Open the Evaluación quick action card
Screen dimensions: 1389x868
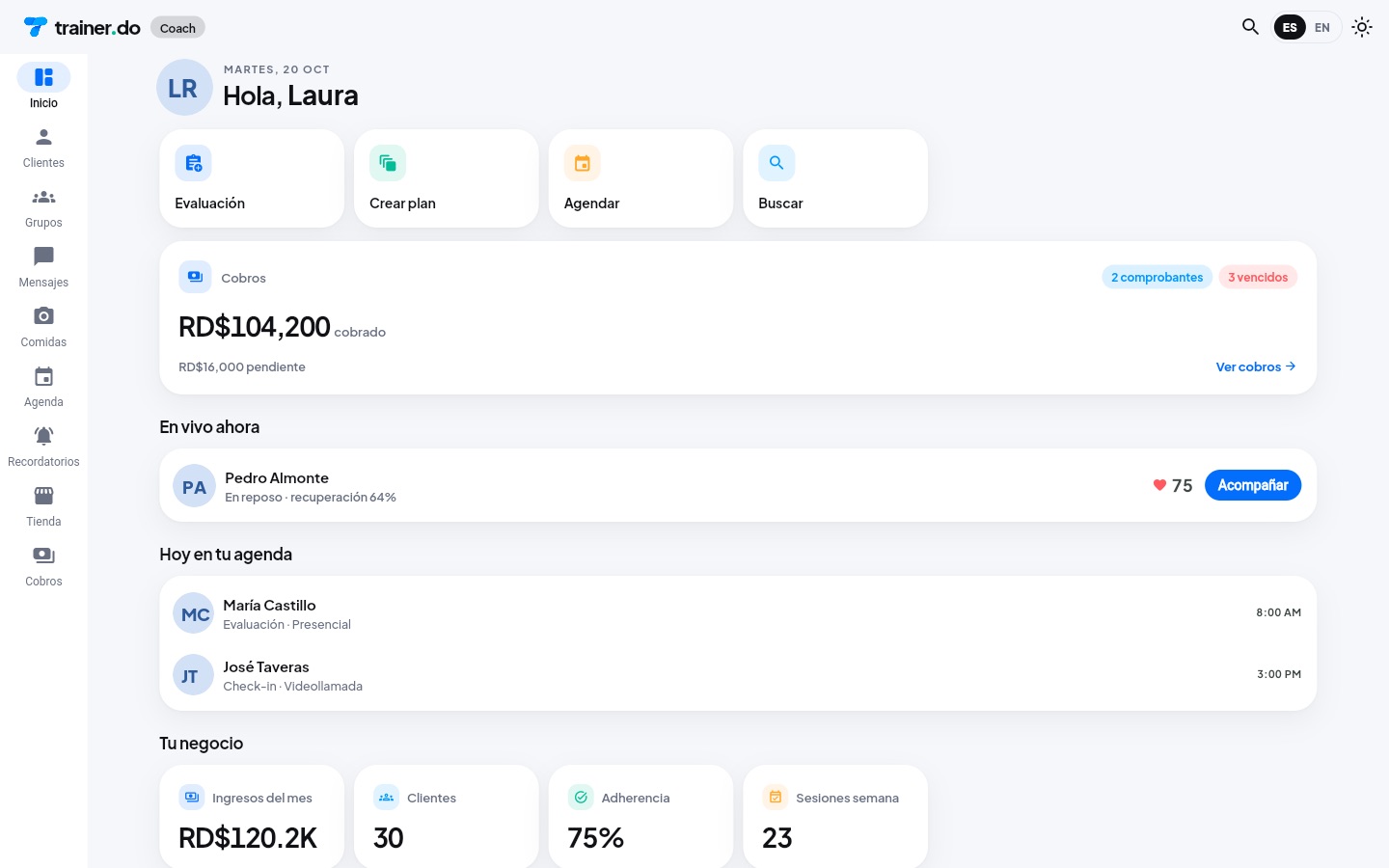[252, 178]
